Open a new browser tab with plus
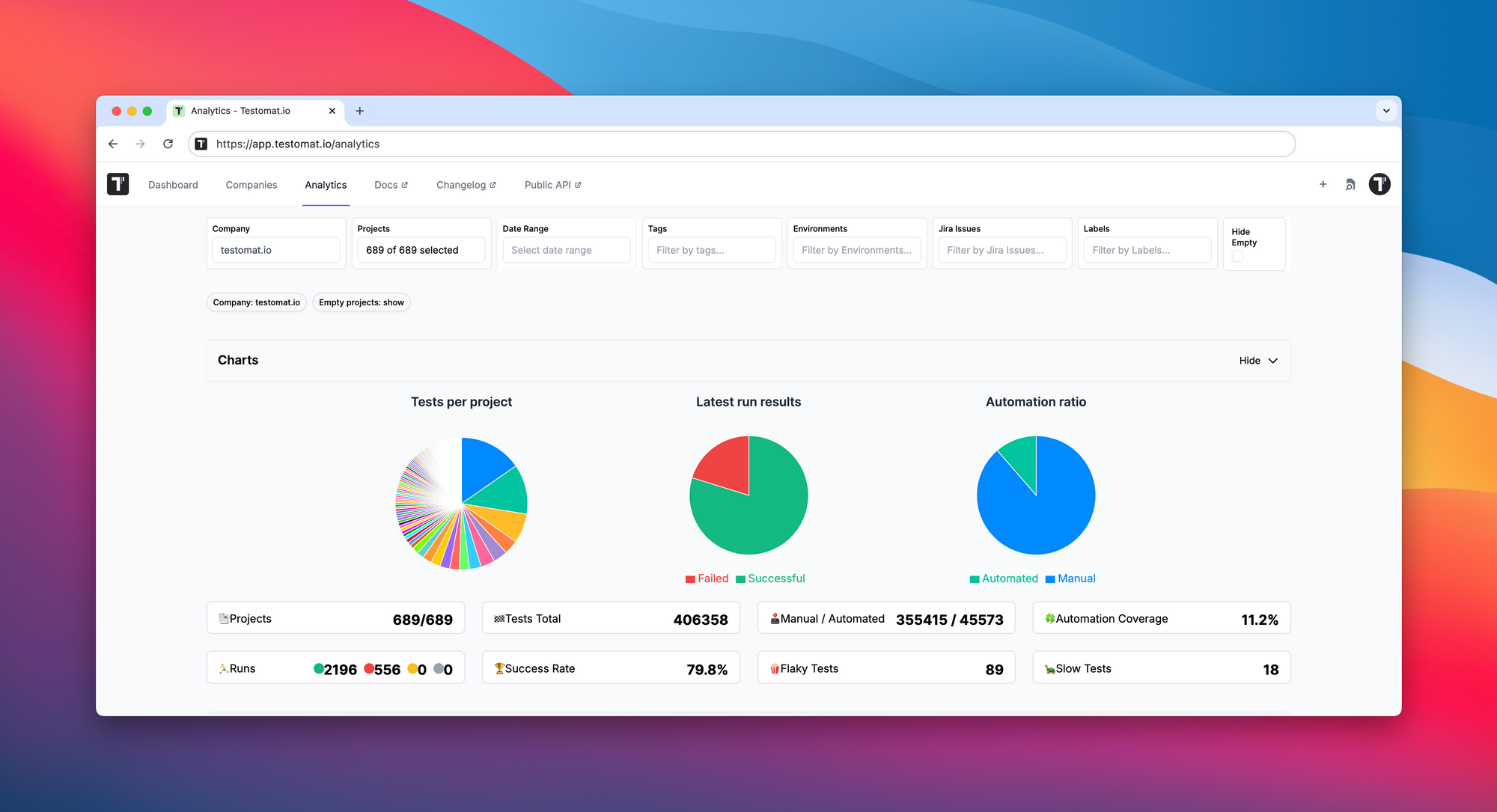Image resolution: width=1497 pixels, height=812 pixels. coord(359,111)
